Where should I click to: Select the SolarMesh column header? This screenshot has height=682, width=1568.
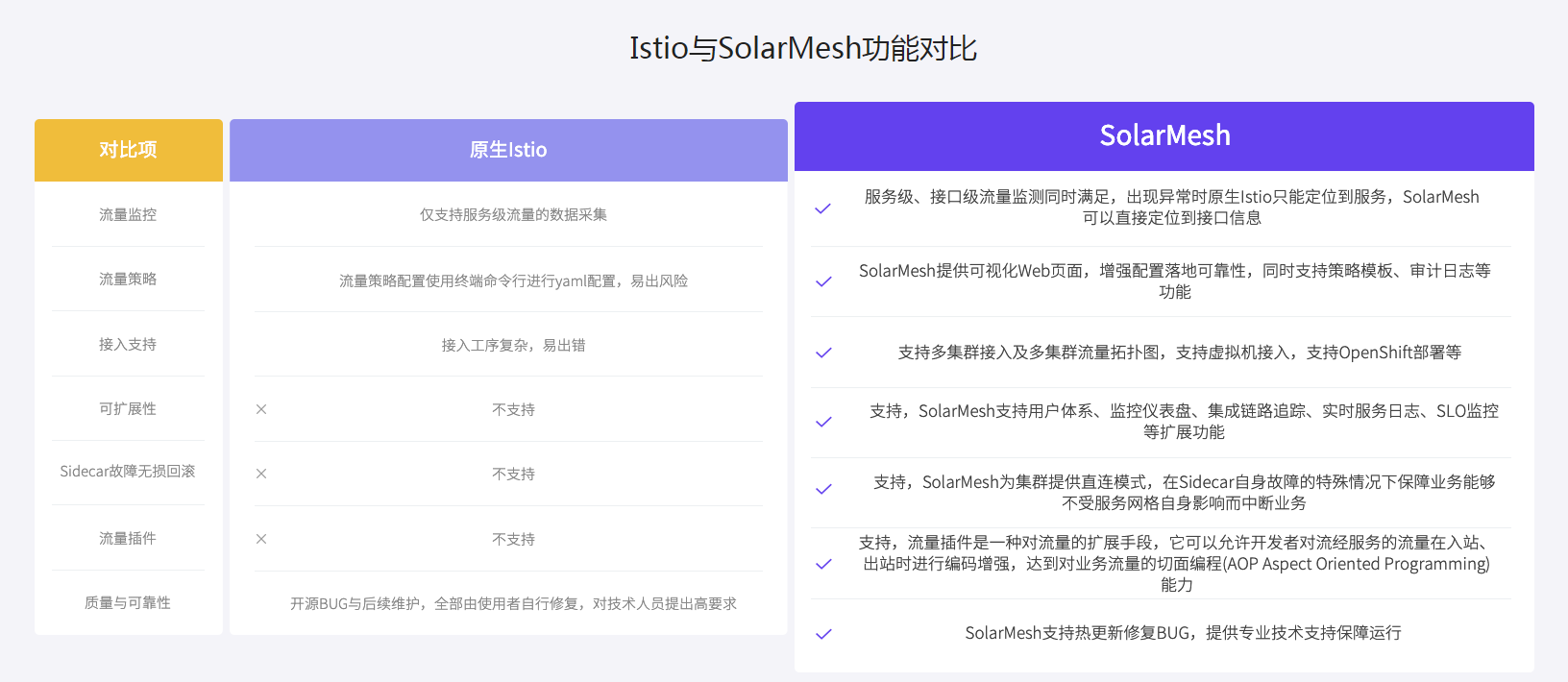point(1164,136)
